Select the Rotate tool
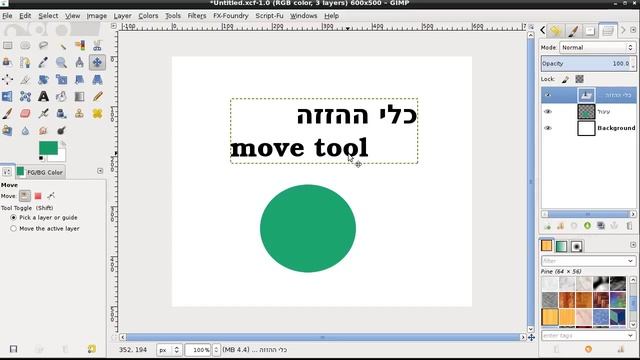The image size is (640, 360). [43, 80]
